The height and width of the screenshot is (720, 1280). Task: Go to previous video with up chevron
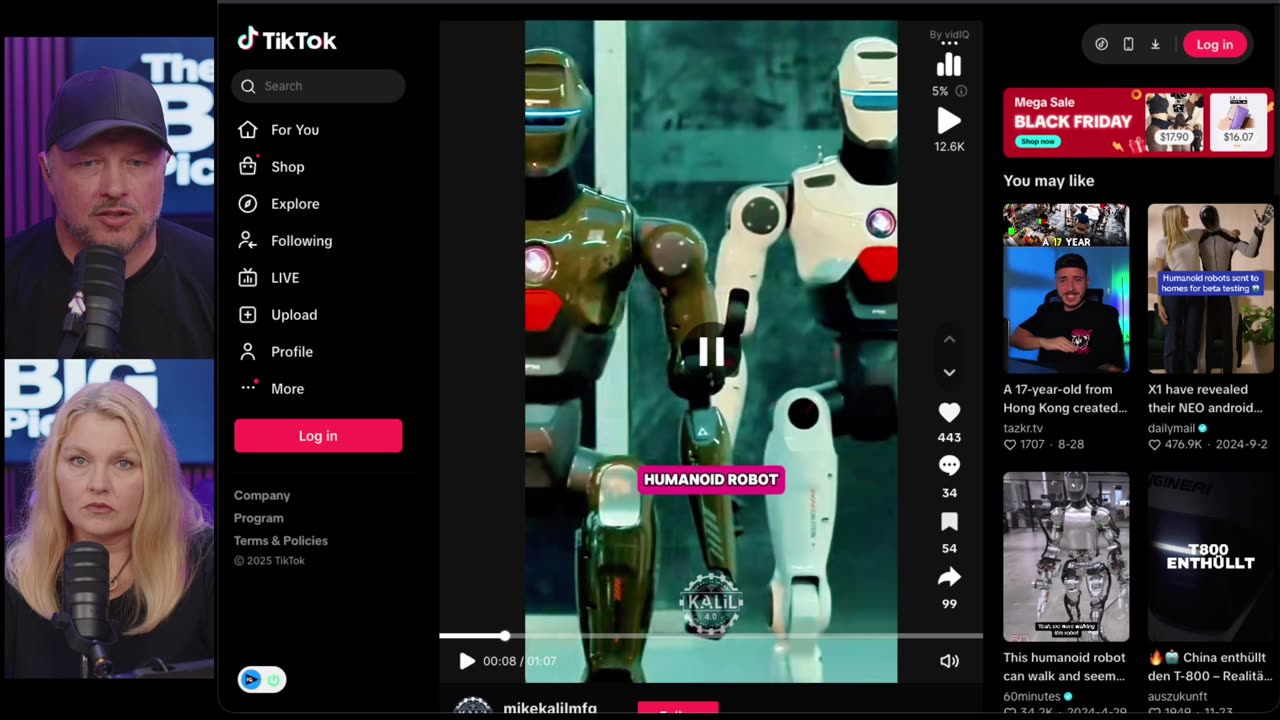[x=949, y=340]
